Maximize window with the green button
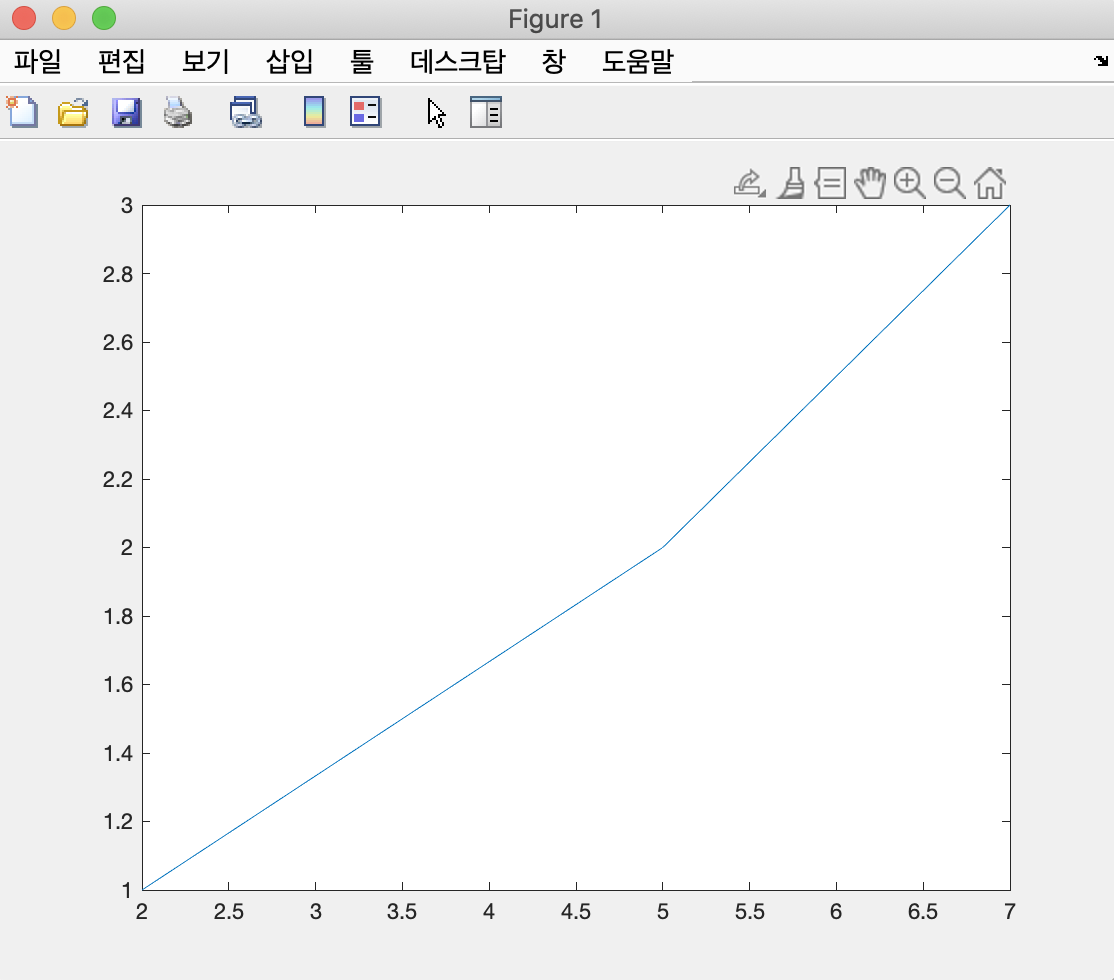The image size is (1114, 980). tap(104, 18)
